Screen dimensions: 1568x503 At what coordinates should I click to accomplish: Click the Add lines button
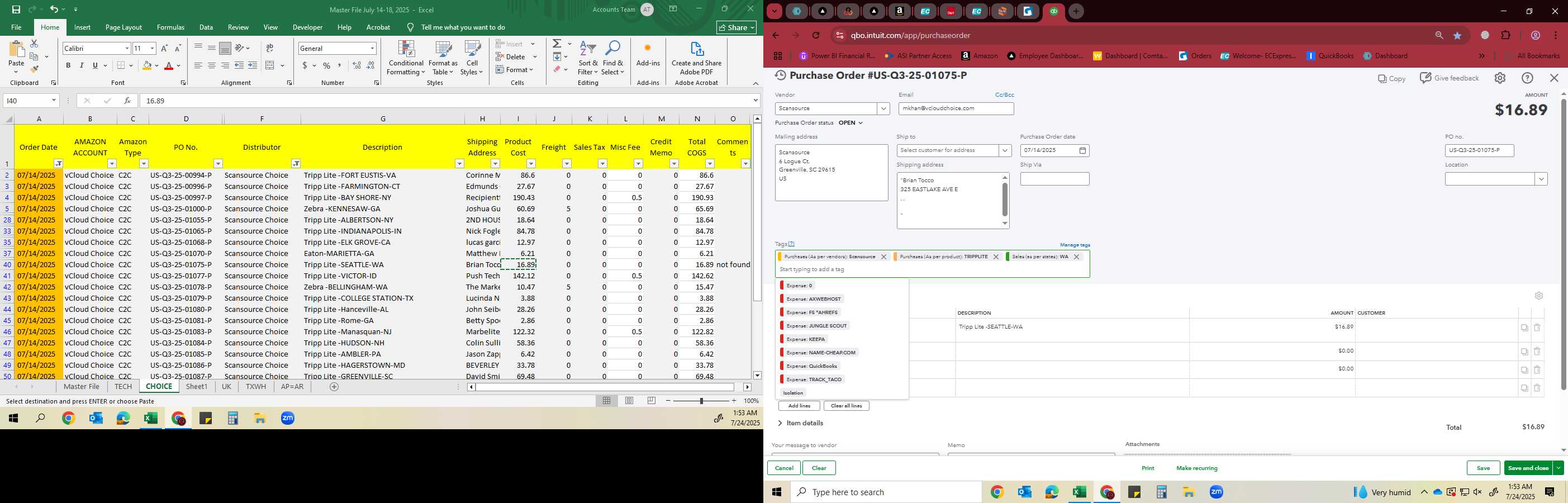coord(799,406)
